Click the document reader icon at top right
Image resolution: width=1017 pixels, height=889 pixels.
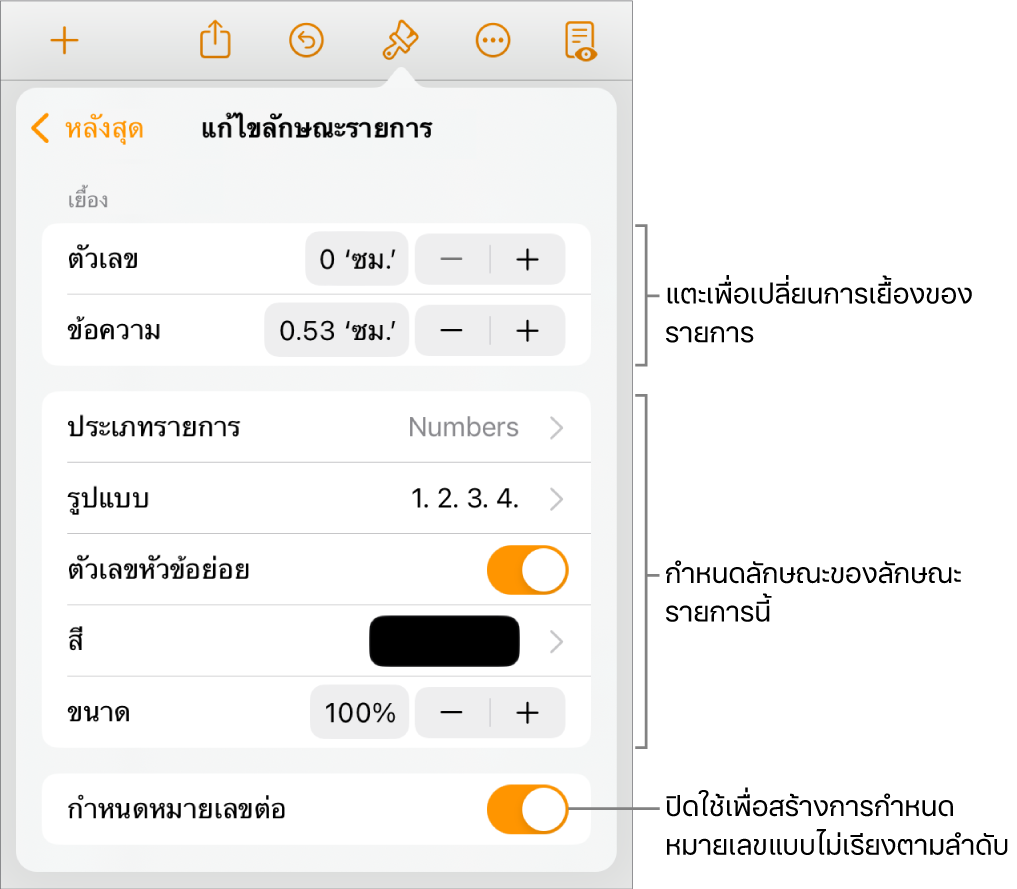(584, 40)
